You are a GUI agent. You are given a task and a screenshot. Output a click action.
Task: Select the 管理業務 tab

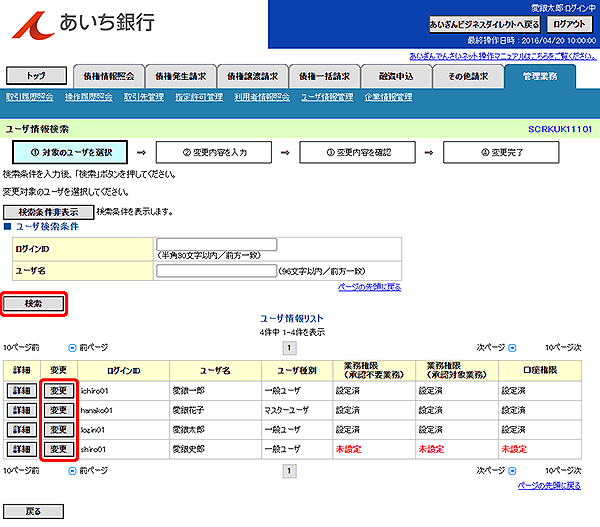point(540,77)
